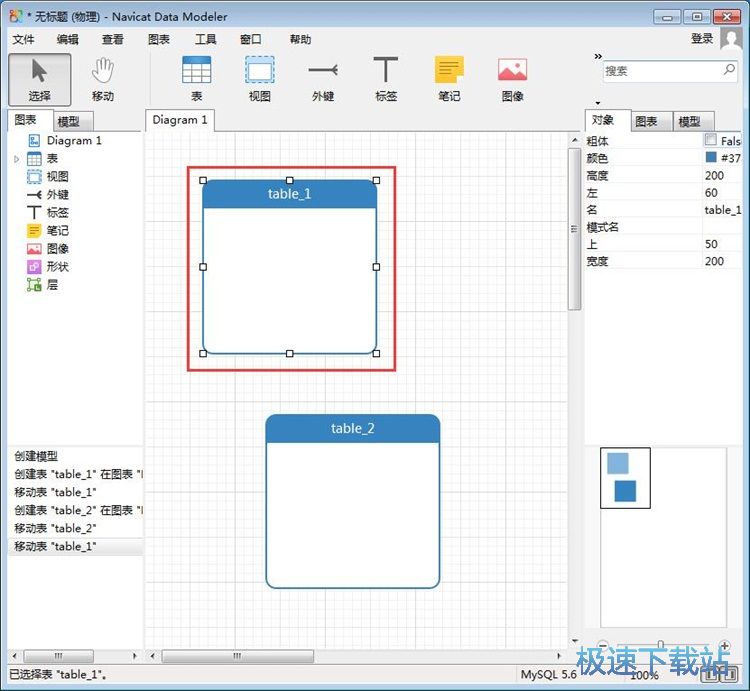750x691 pixels.
Task: Click the 登录 login button
Action: tap(702, 38)
